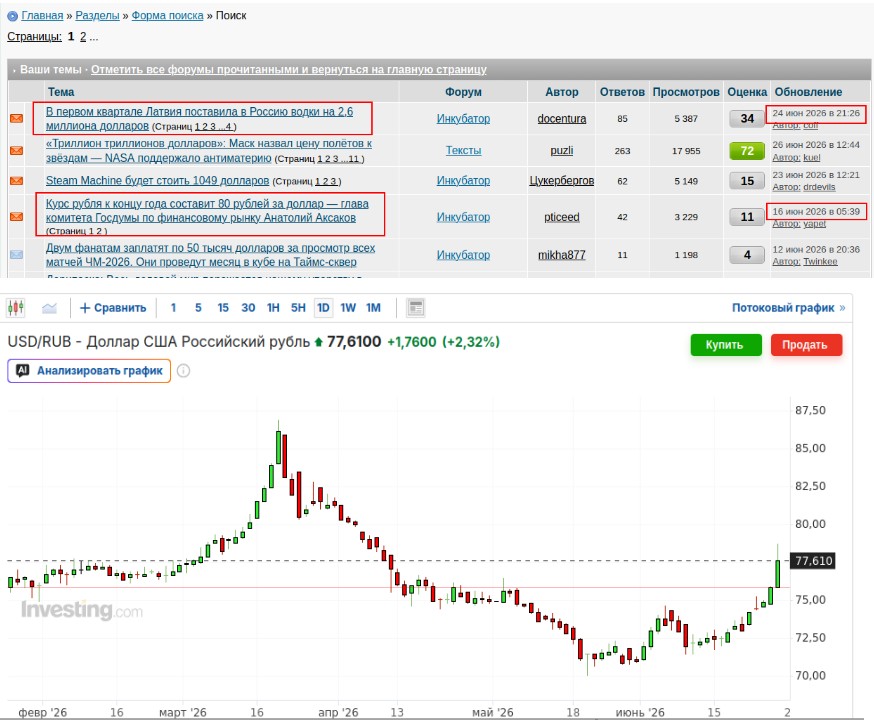
Task: Open last poster kuel profile
Action: point(812,158)
